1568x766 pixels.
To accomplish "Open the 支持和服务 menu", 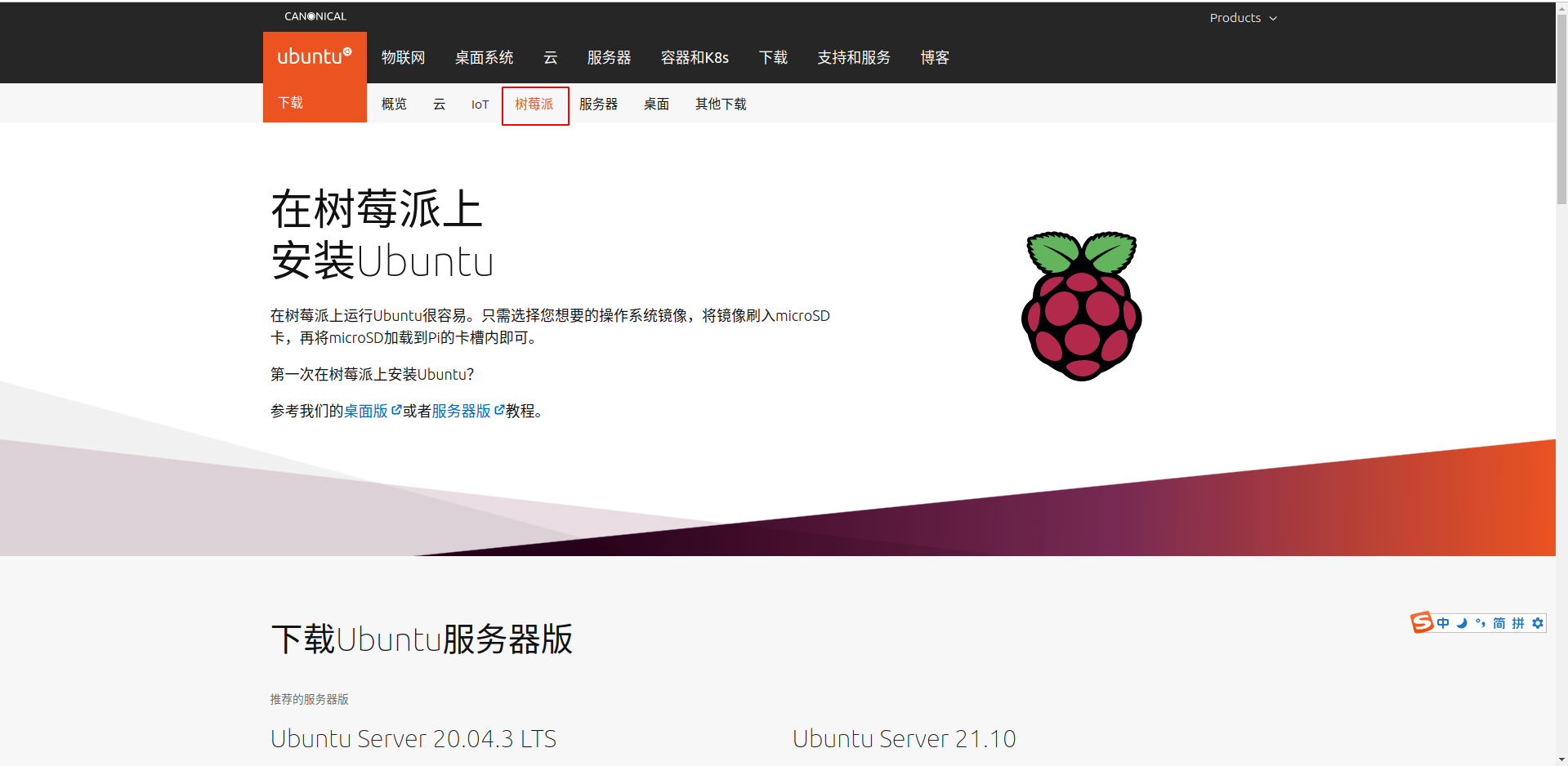I will (x=853, y=57).
